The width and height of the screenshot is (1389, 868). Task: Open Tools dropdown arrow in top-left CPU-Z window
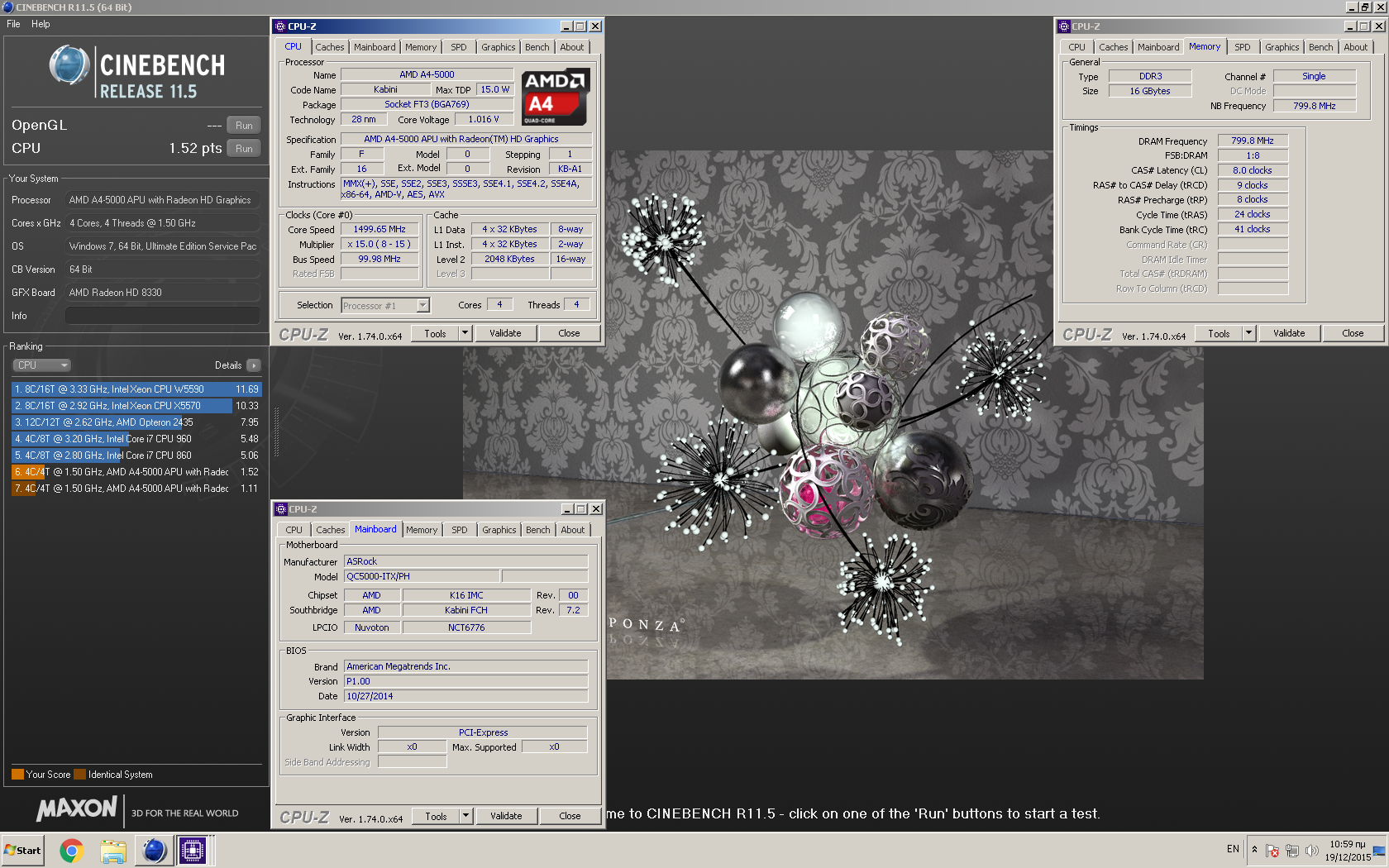pyautogui.click(x=465, y=334)
